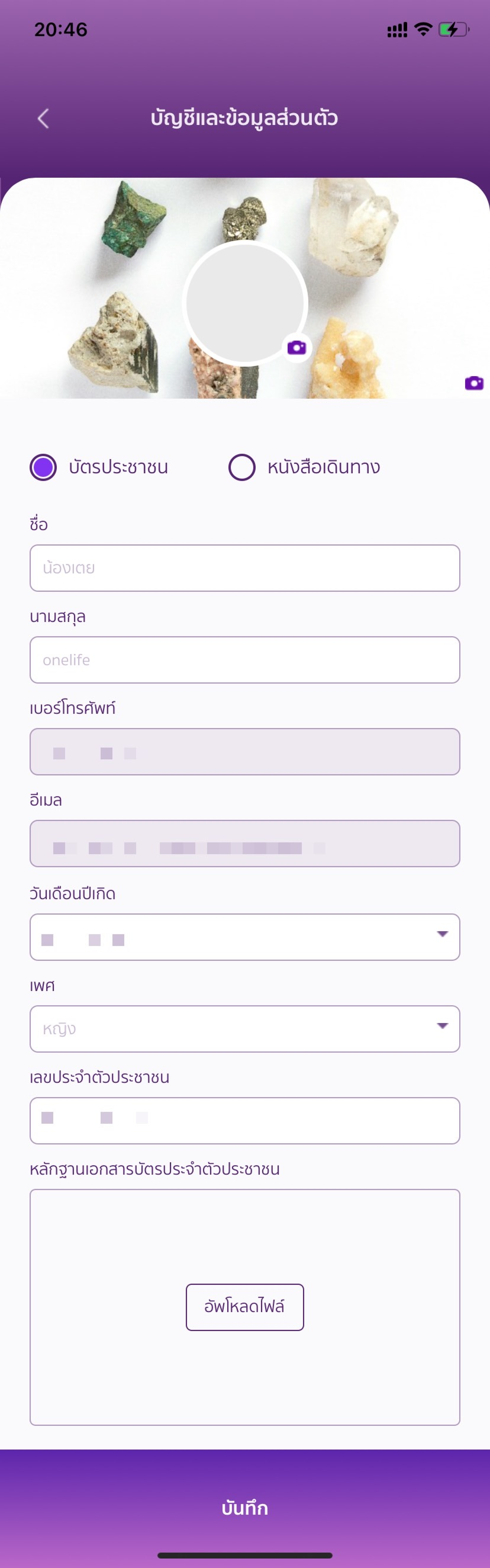Select the หนังสือเดินทาง radio option
490x1568 pixels.
pyautogui.click(x=242, y=467)
